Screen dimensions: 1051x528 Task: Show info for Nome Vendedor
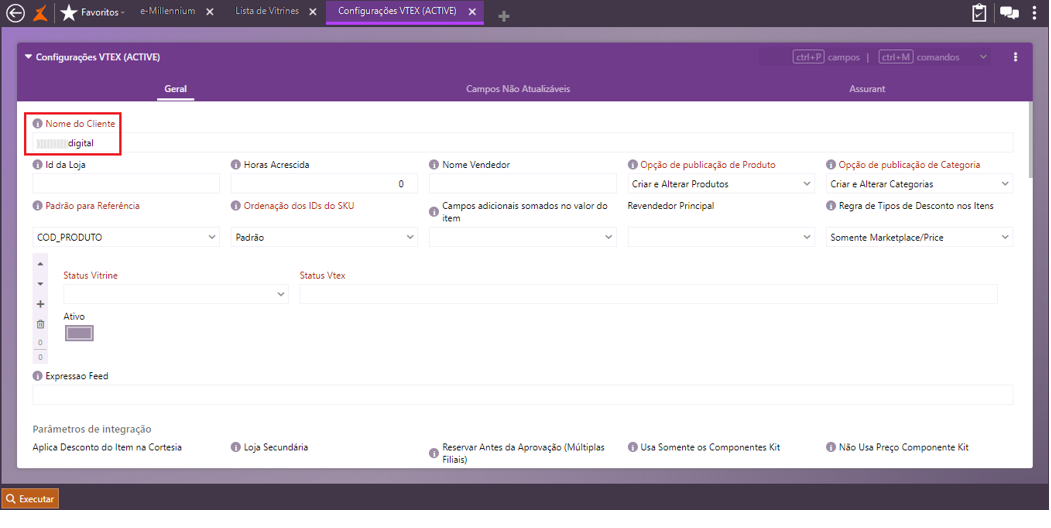click(434, 165)
